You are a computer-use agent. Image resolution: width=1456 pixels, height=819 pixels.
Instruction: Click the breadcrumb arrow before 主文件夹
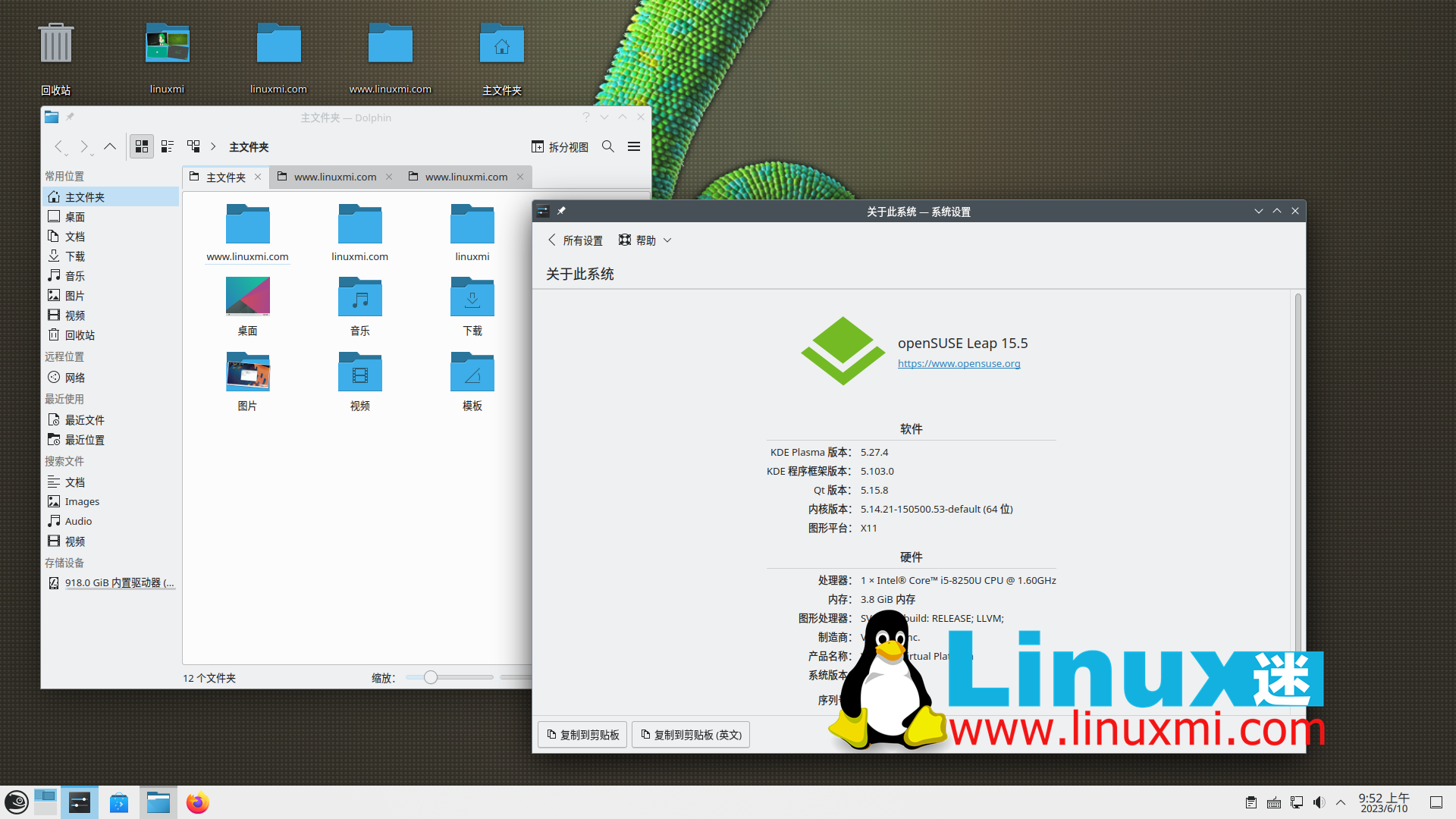click(x=213, y=146)
